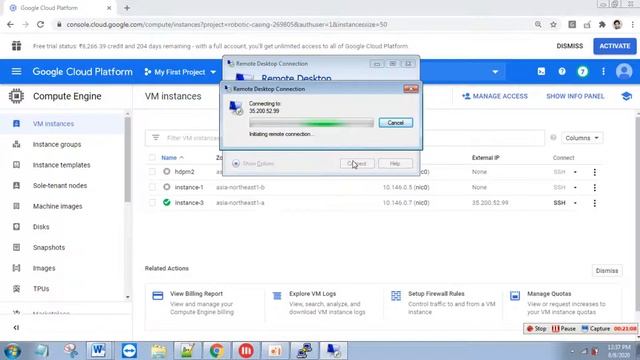
Task: Open browser extensions puzzle icon
Action: pyautogui.click(x=602, y=24)
